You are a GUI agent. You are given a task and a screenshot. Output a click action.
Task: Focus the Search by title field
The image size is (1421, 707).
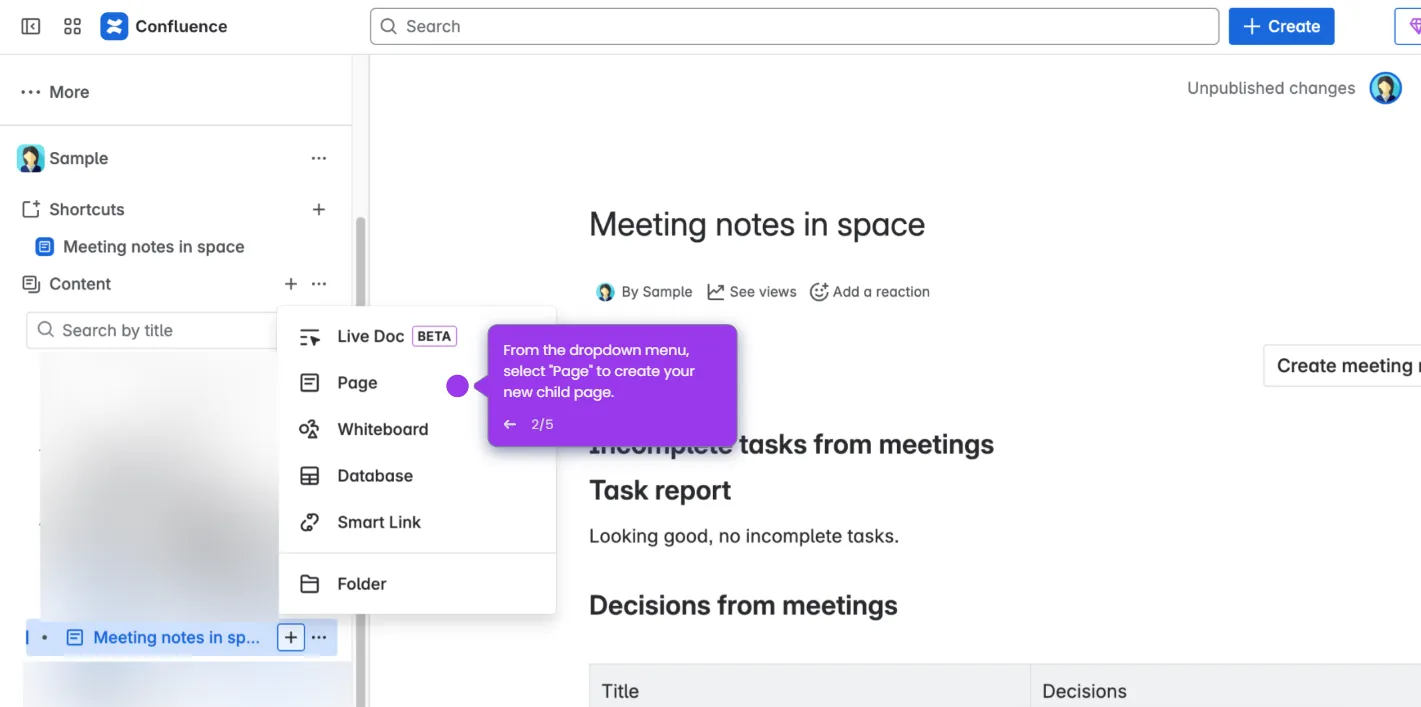point(152,330)
